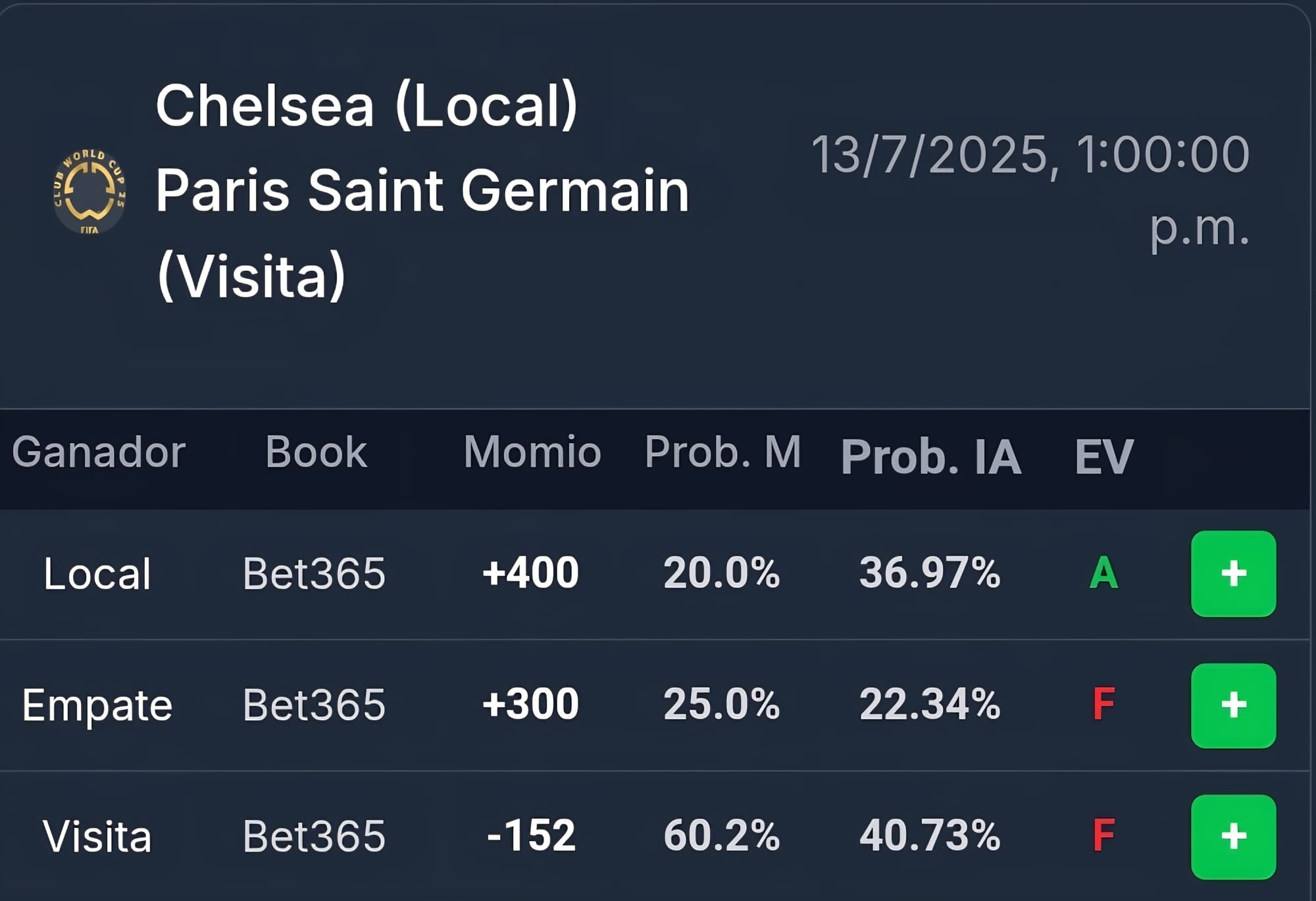Click the EV column header
This screenshot has width=1316, height=901.
pos(1103,456)
